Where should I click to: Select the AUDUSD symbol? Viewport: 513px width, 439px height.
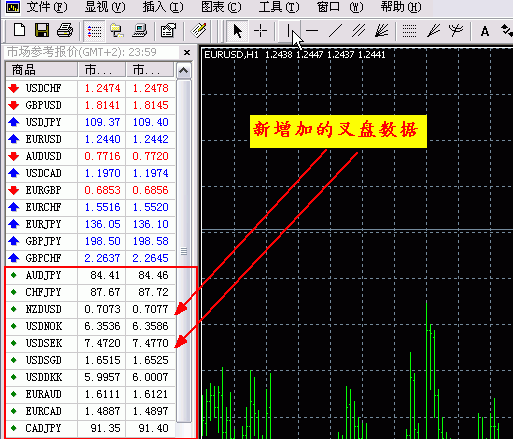[x=43, y=156]
